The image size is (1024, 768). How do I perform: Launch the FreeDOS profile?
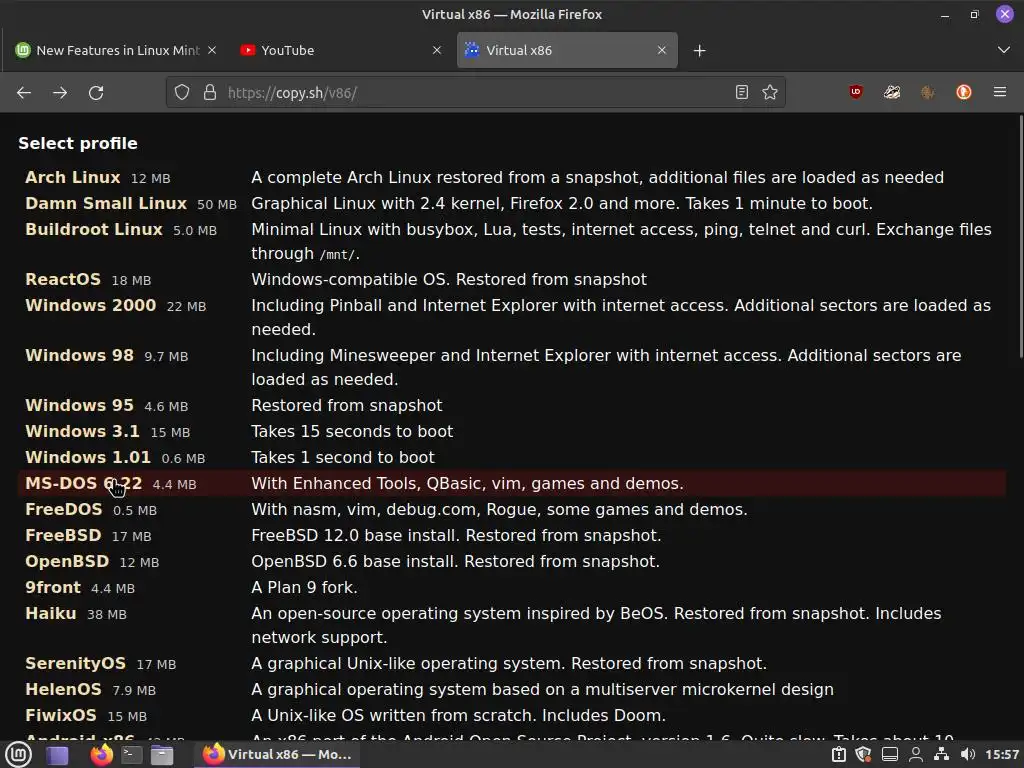(63, 509)
